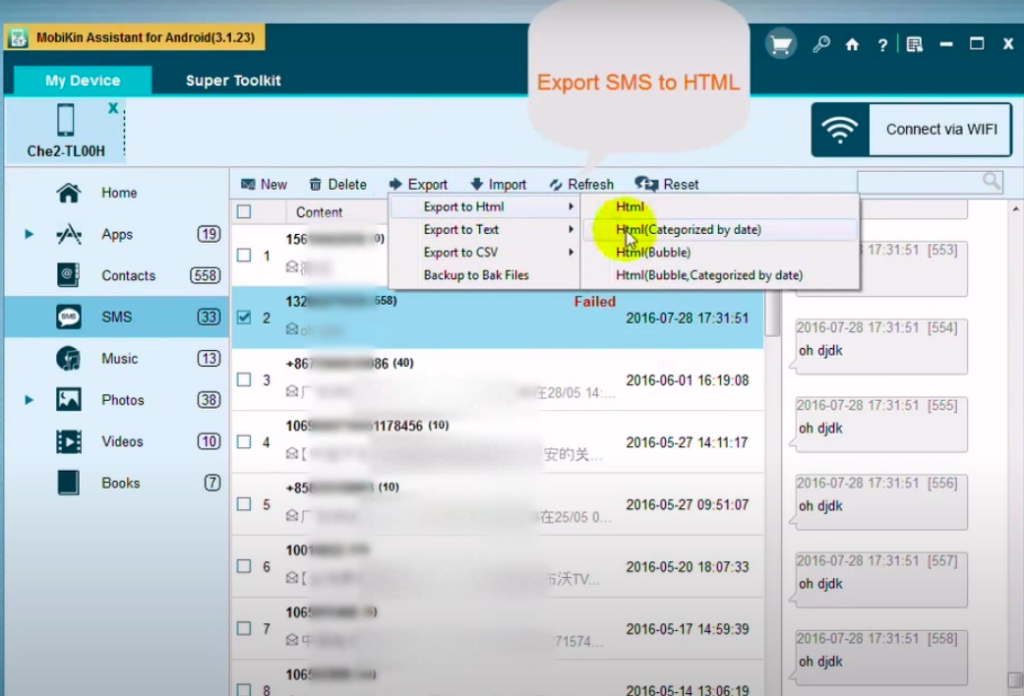Click the WIFI signal icon
Screen dimensions: 1024x696
click(840, 129)
